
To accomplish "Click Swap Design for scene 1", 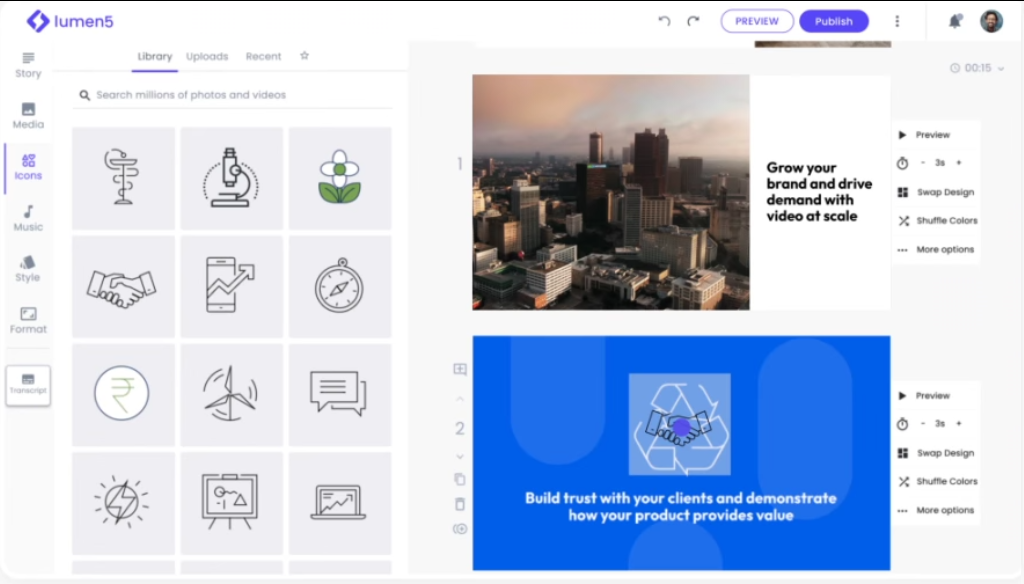I will click(x=936, y=192).
